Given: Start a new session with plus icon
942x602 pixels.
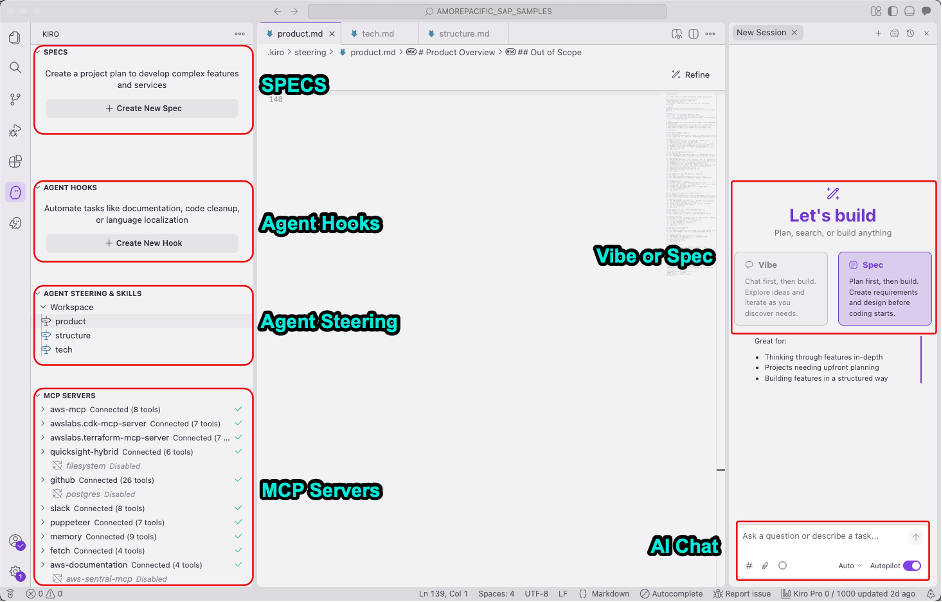Looking at the screenshot, I should point(879,33).
